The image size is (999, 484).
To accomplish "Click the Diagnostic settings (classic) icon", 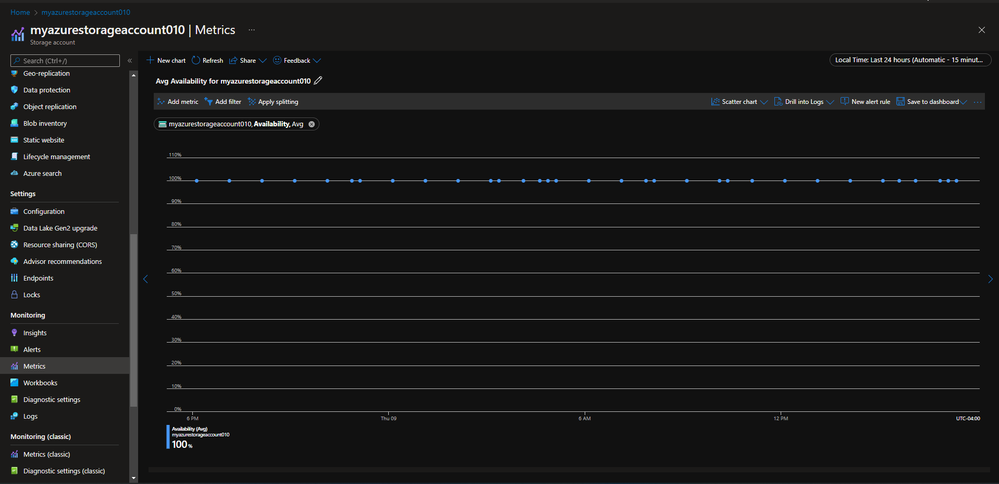I will coord(14,471).
